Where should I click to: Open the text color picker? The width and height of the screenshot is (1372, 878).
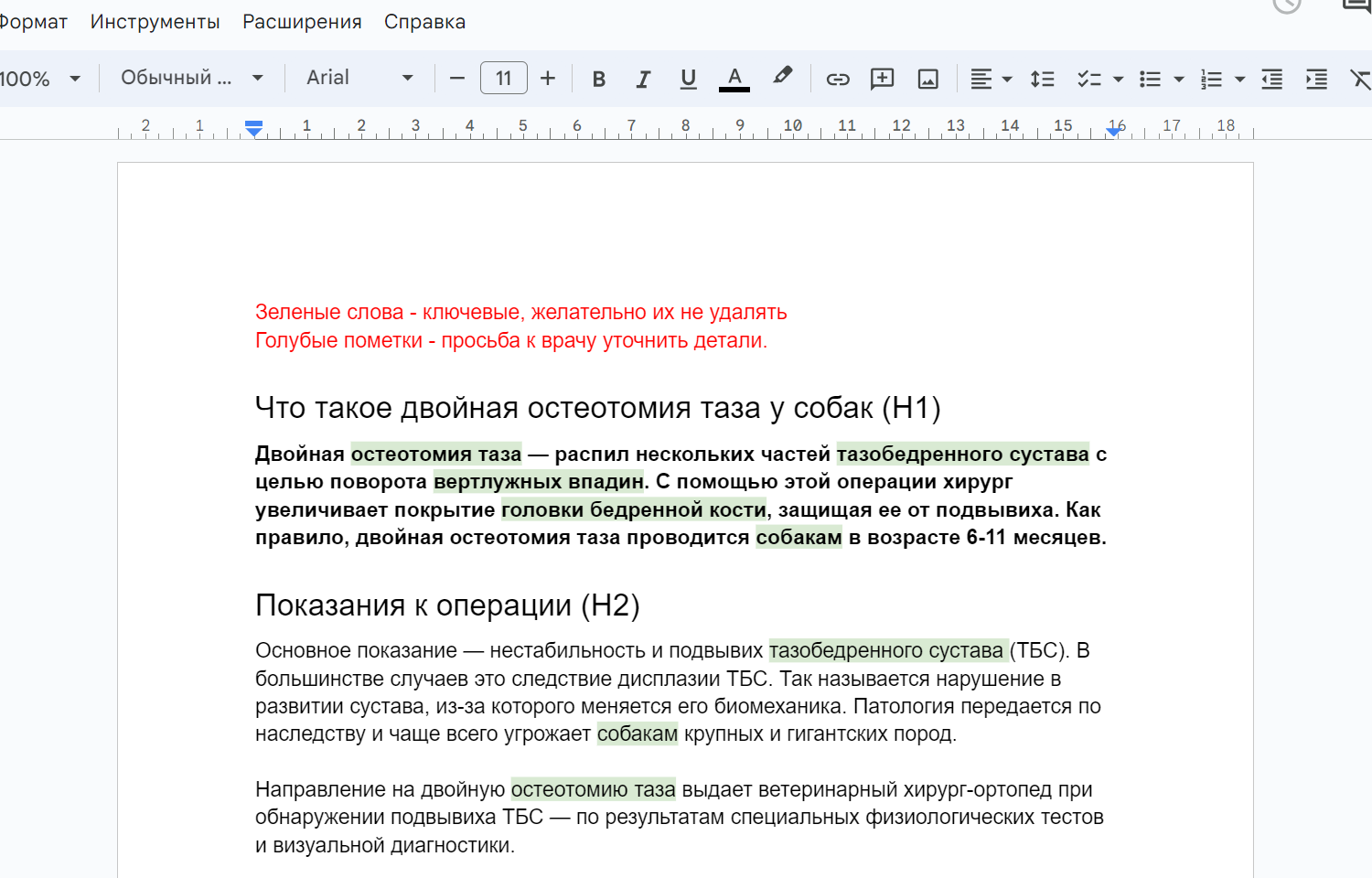point(734,79)
